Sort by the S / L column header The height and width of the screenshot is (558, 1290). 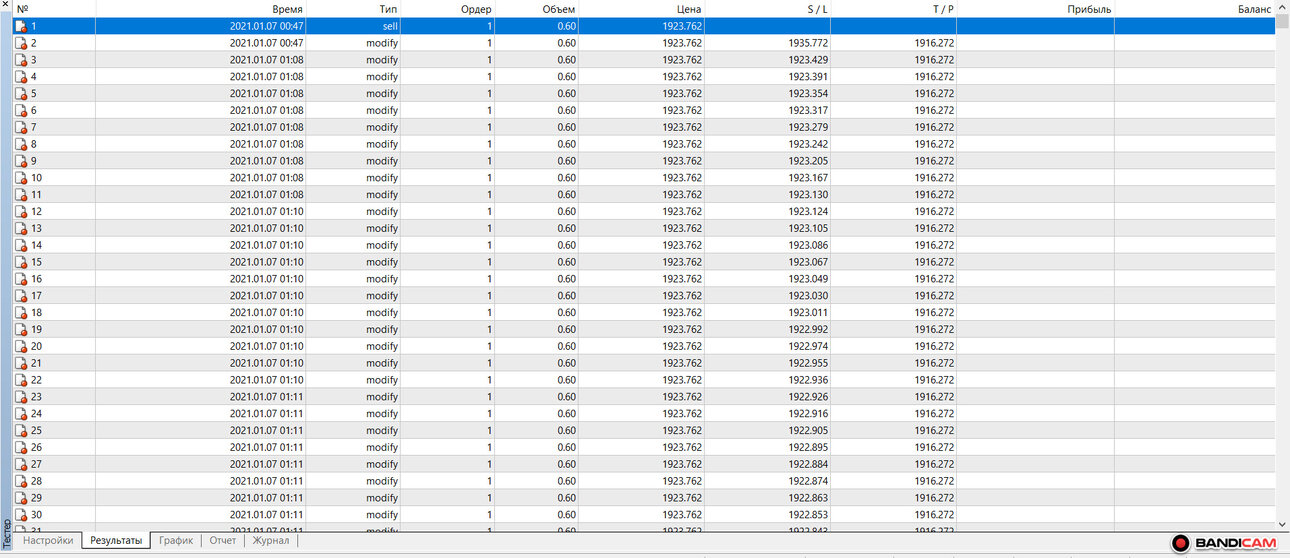(768, 9)
